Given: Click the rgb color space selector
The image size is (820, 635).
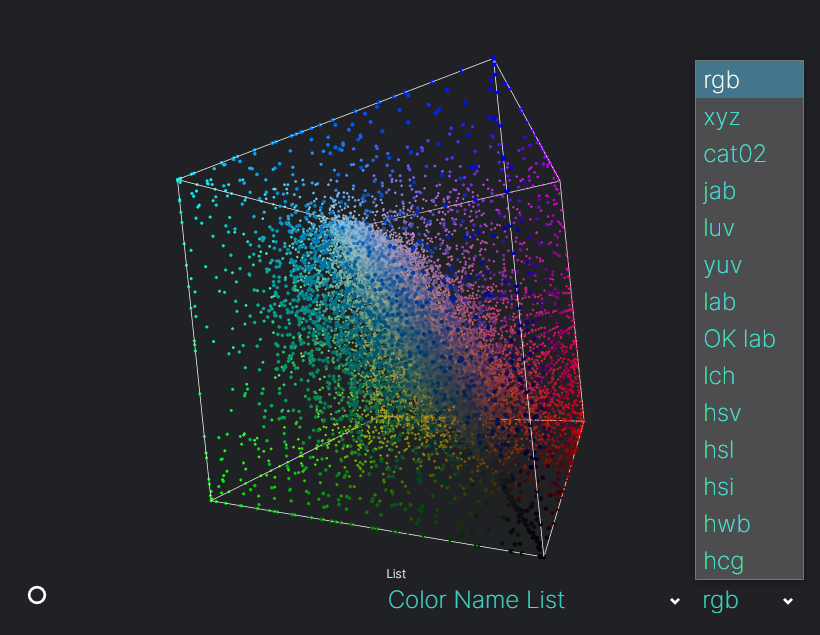Looking at the screenshot, I should [748, 600].
